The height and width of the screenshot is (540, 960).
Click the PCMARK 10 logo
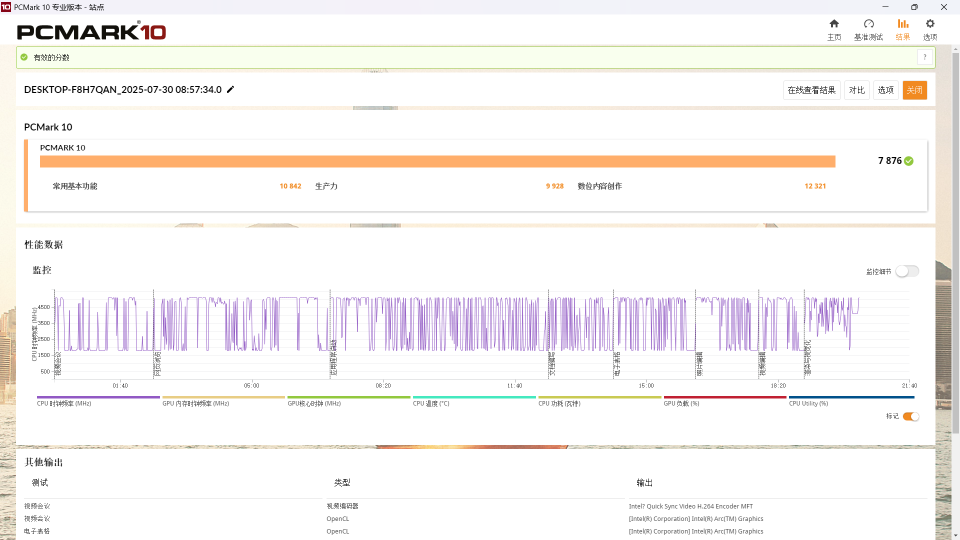point(91,31)
